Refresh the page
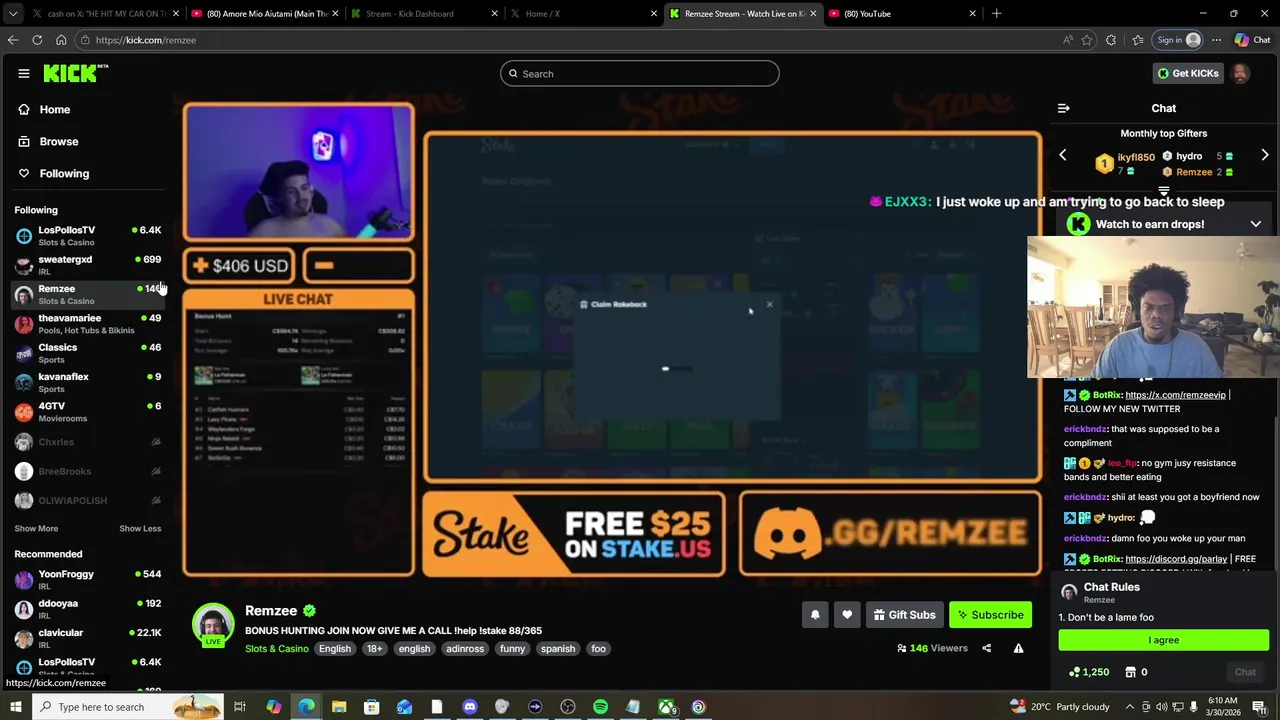This screenshot has height=720, width=1280. (37, 40)
